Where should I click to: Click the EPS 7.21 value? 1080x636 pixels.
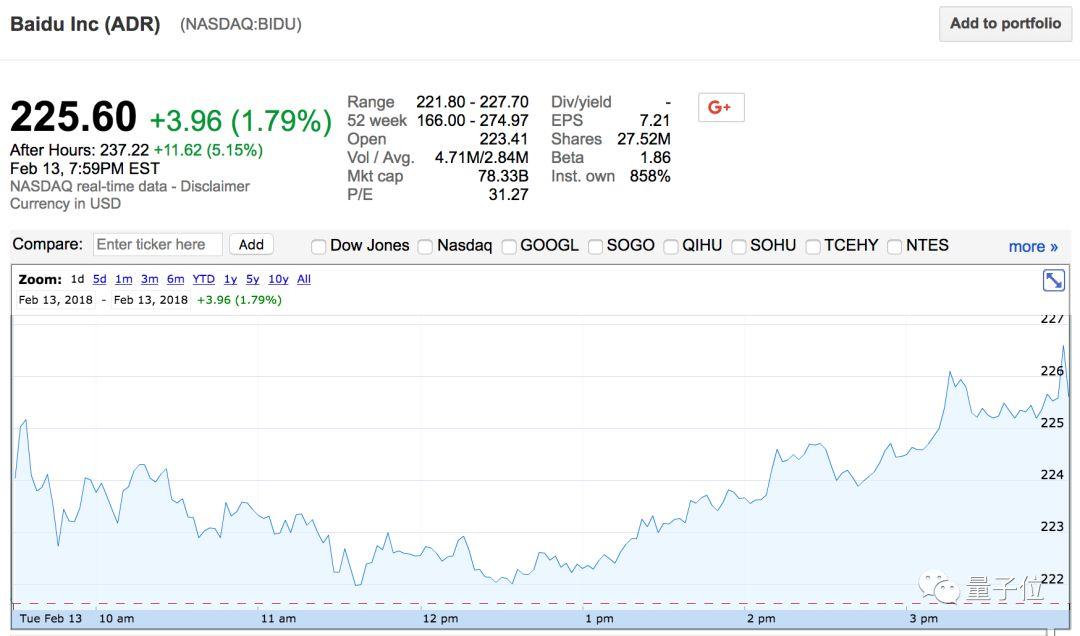[655, 121]
